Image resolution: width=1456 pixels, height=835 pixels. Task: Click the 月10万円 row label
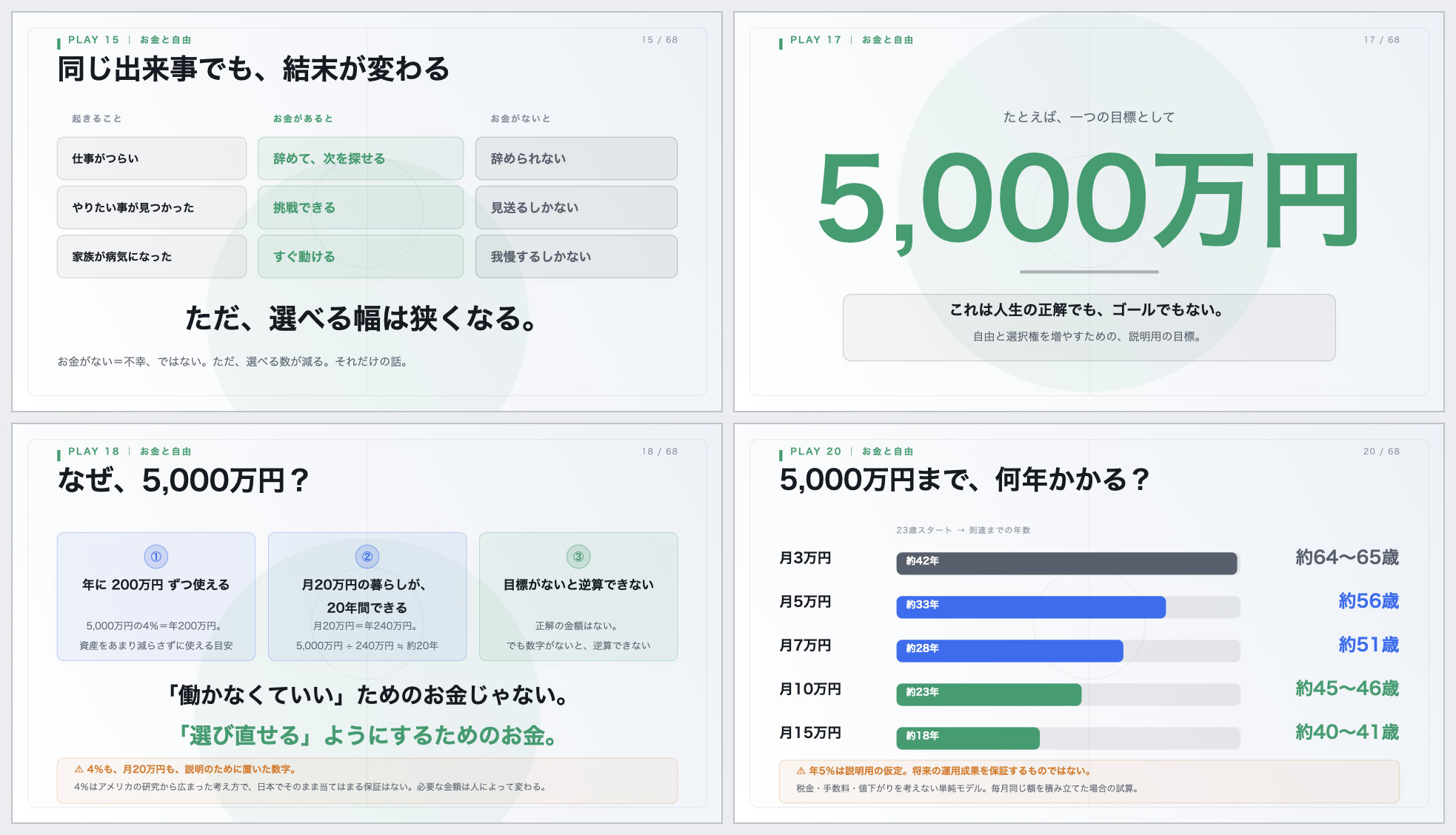[x=810, y=689]
